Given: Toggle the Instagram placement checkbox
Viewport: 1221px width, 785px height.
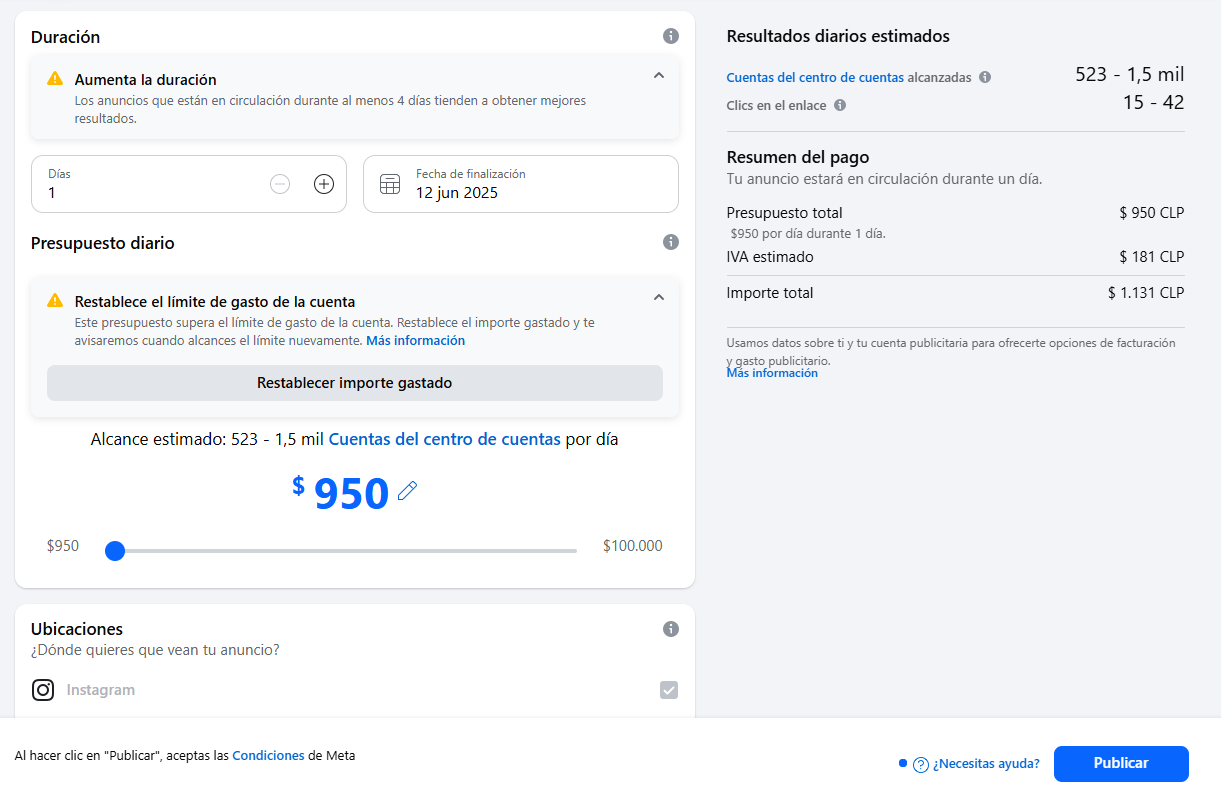Looking at the screenshot, I should tap(669, 690).
